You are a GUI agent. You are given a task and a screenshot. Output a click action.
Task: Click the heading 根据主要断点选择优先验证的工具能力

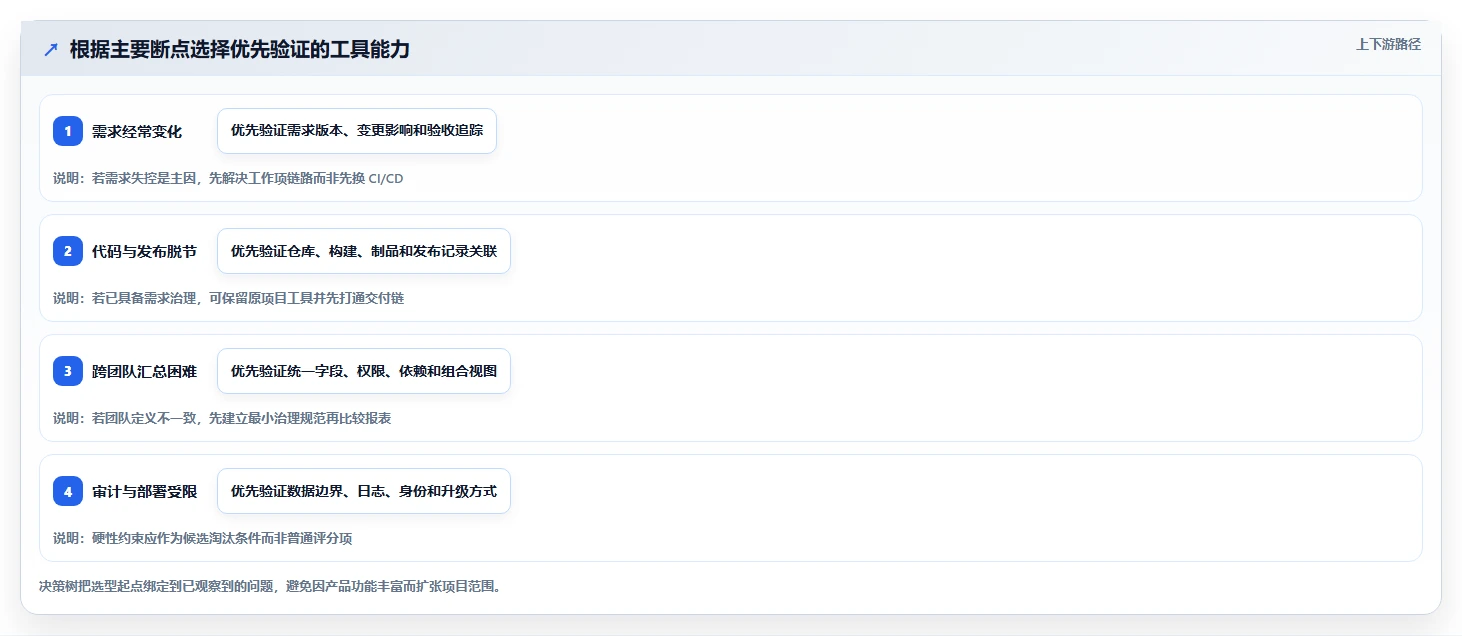point(240,50)
